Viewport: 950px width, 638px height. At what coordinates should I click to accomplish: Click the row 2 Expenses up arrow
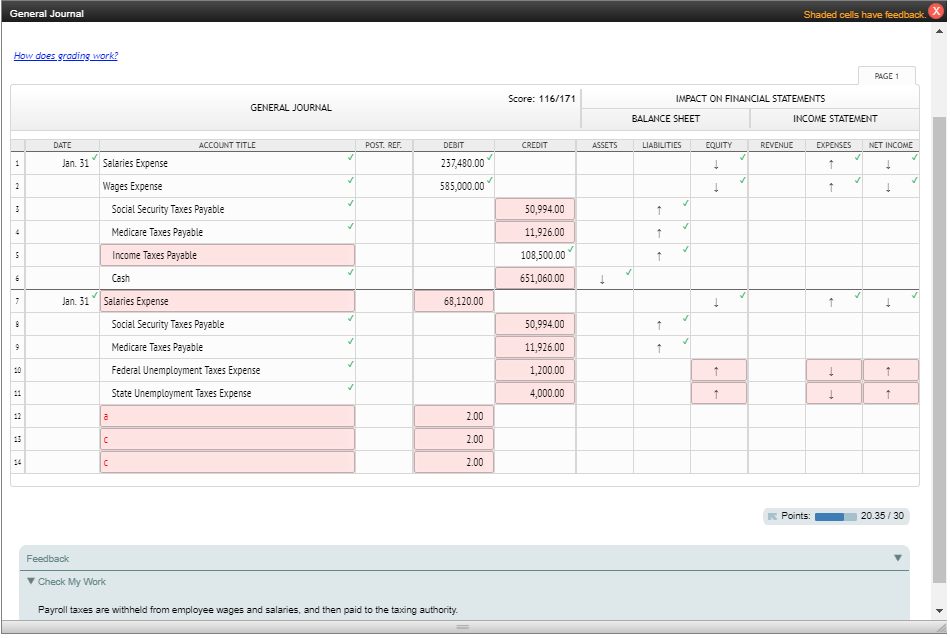(x=831, y=187)
